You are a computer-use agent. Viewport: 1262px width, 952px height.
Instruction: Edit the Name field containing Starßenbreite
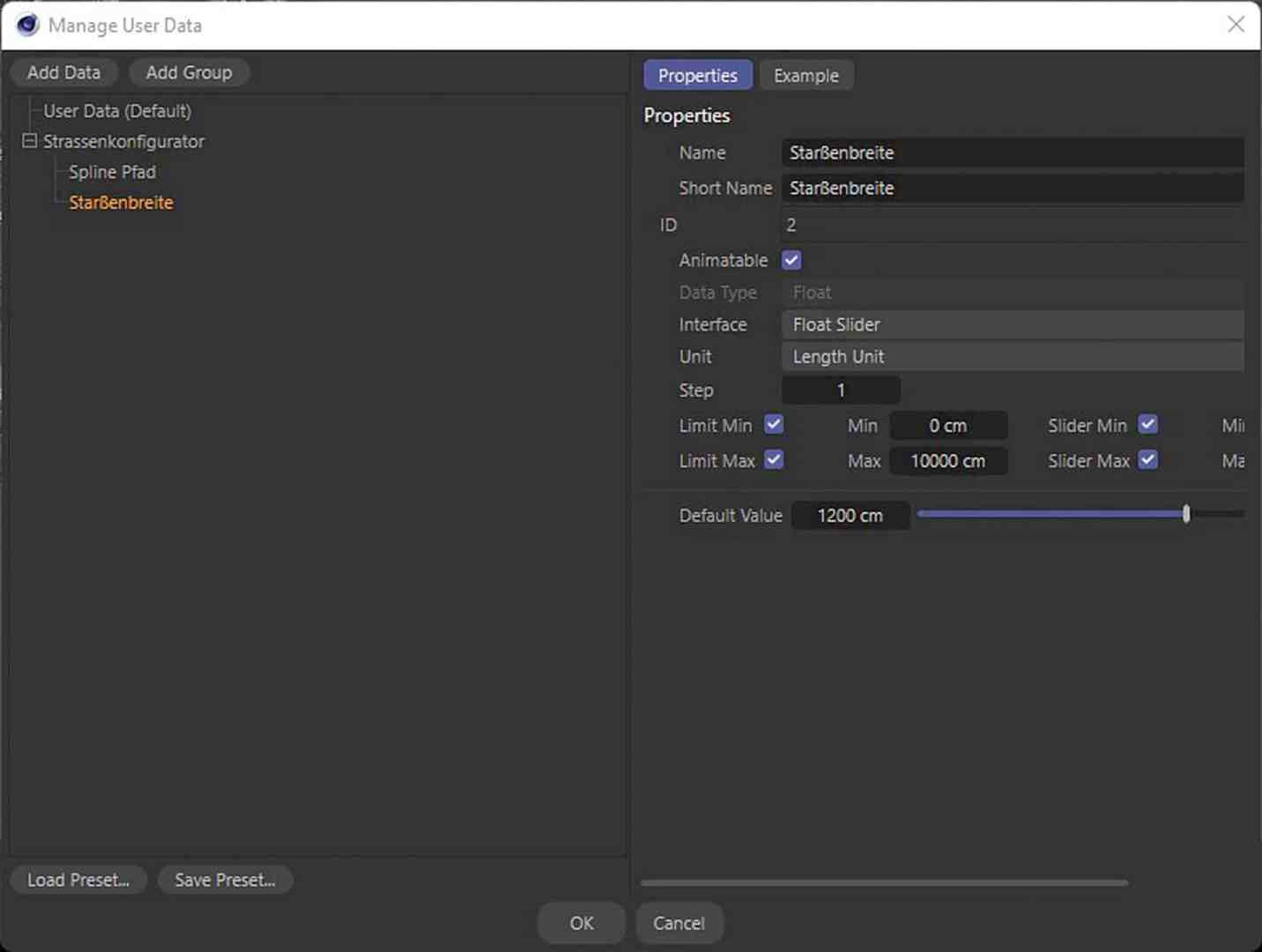point(1012,152)
